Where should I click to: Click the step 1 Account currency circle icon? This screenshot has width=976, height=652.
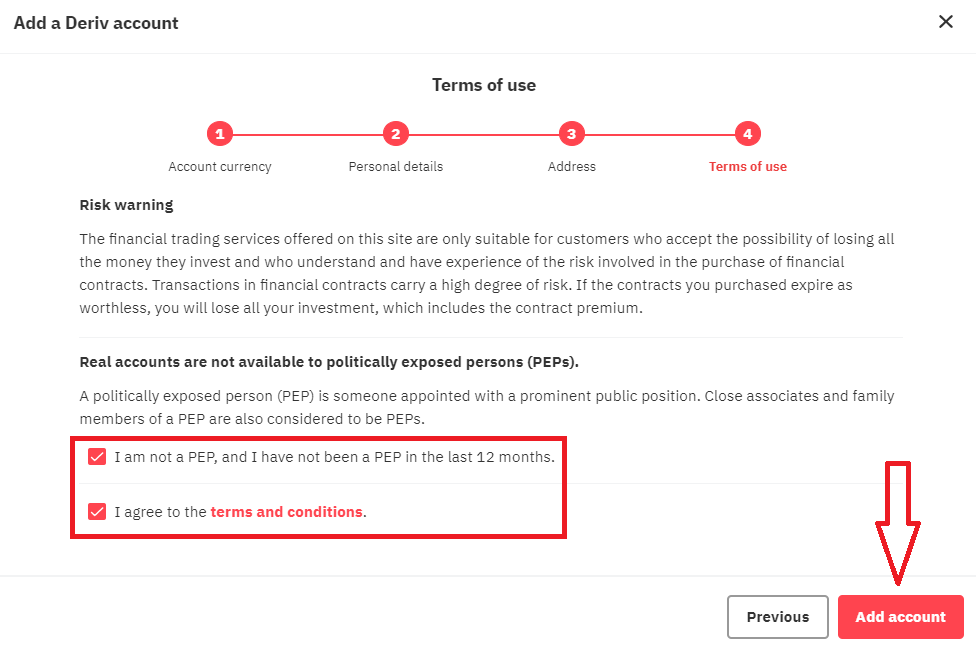tap(219, 133)
